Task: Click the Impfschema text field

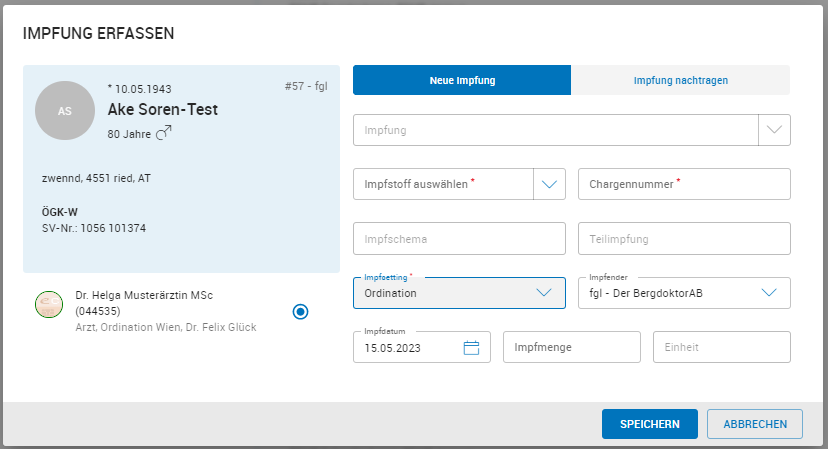Action: click(x=459, y=239)
